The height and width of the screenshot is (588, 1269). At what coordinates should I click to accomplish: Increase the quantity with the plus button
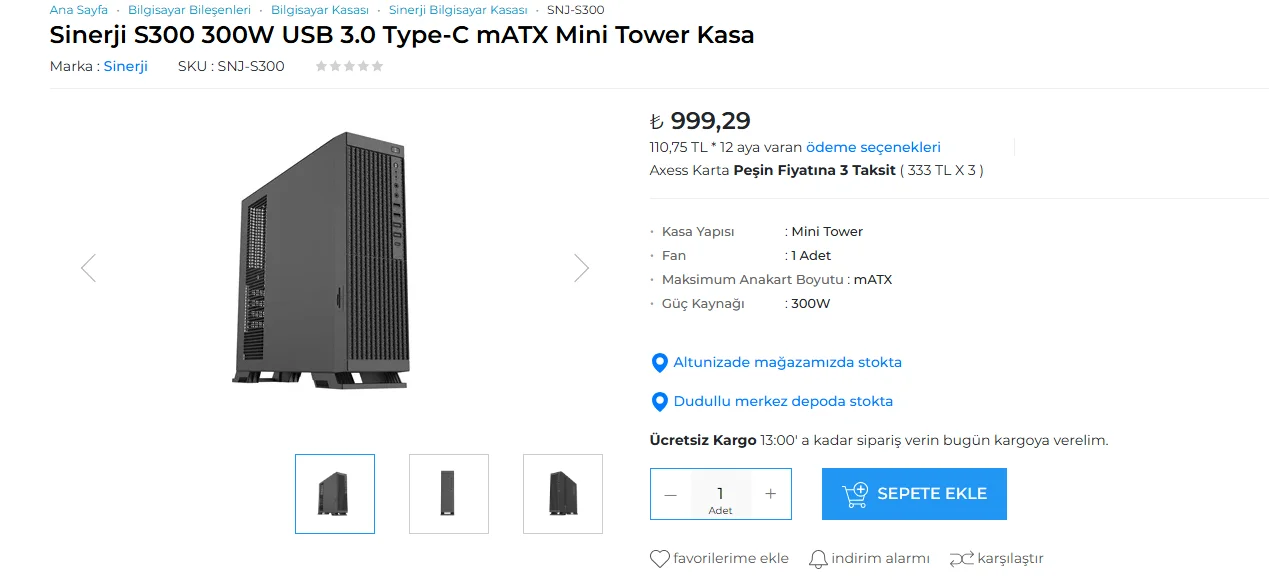tap(770, 494)
